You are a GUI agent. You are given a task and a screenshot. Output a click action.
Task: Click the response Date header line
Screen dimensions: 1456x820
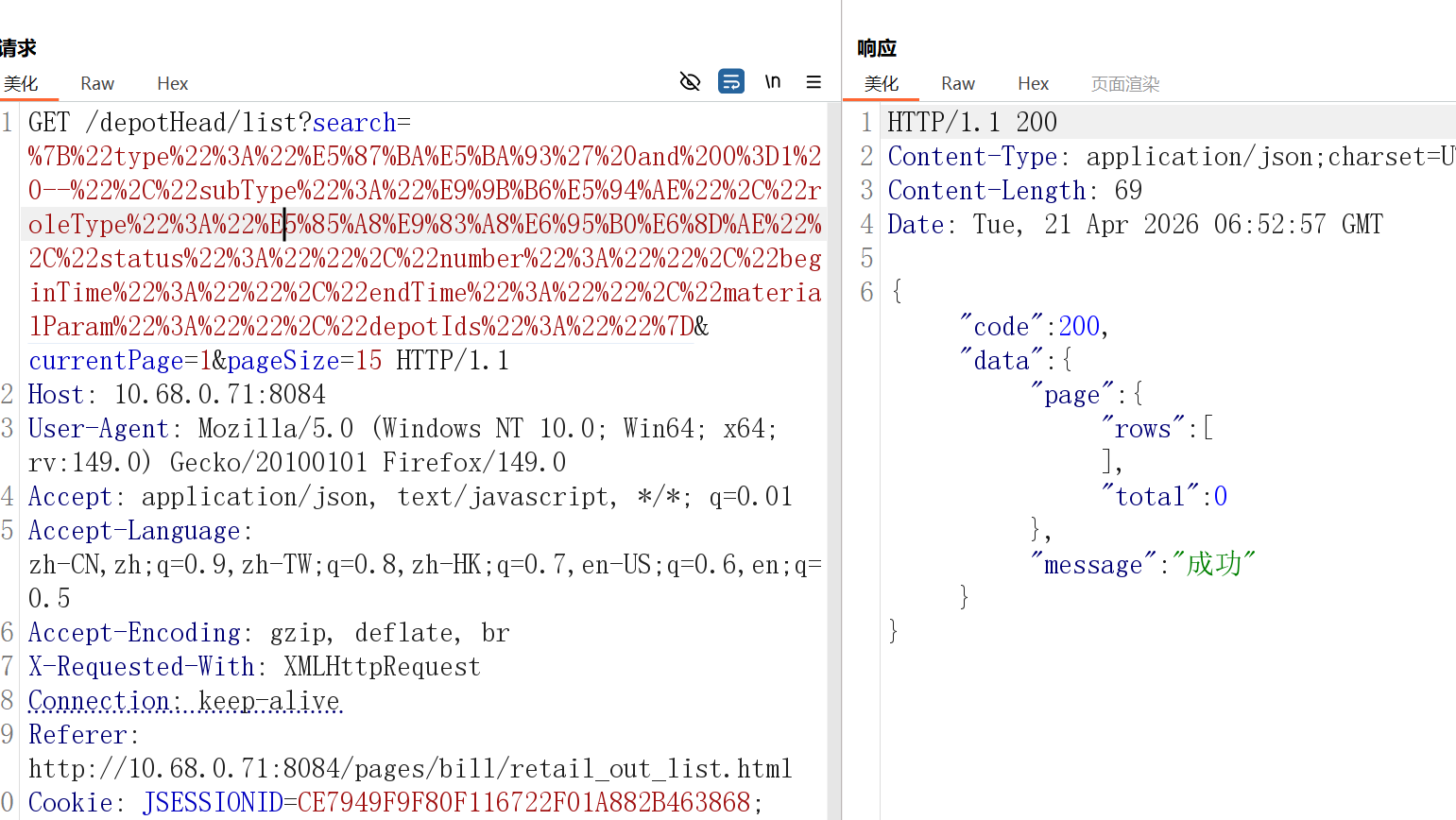coord(1135,225)
